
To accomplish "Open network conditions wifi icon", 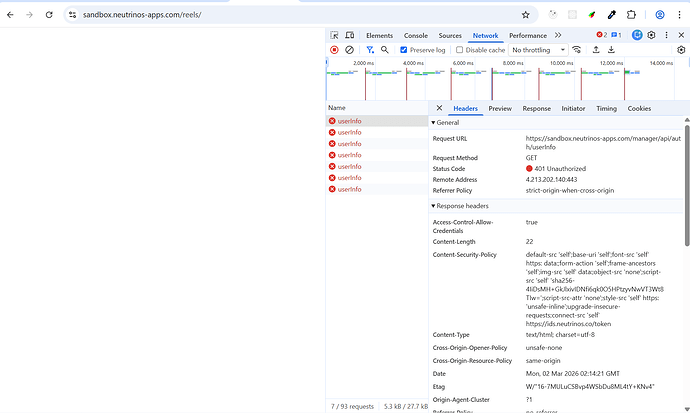I will [576, 50].
